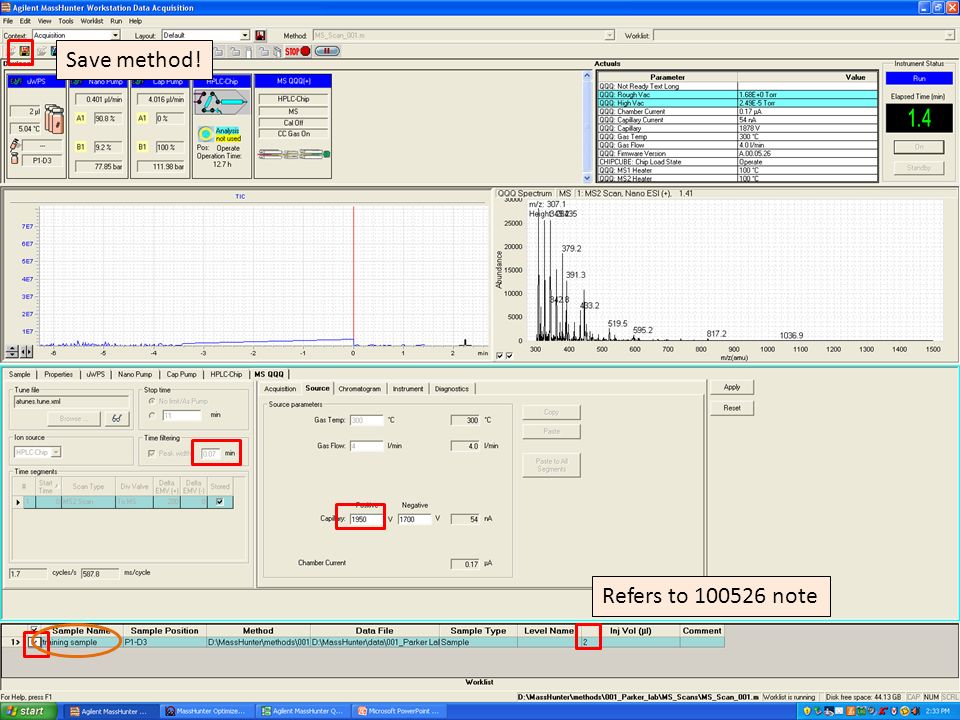Image resolution: width=960 pixels, height=720 pixels.
Task: Open the Ion source HPLC-Chip dropdown
Action: pyautogui.click(x=56, y=452)
